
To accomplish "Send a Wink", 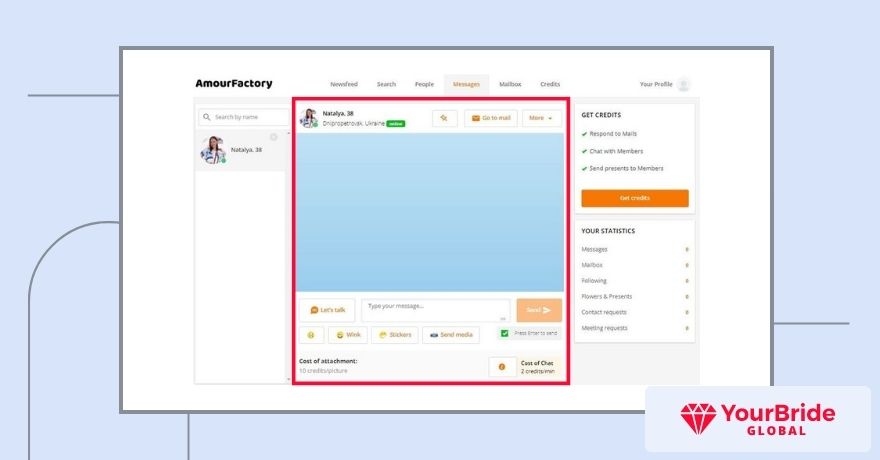I will click(x=348, y=335).
